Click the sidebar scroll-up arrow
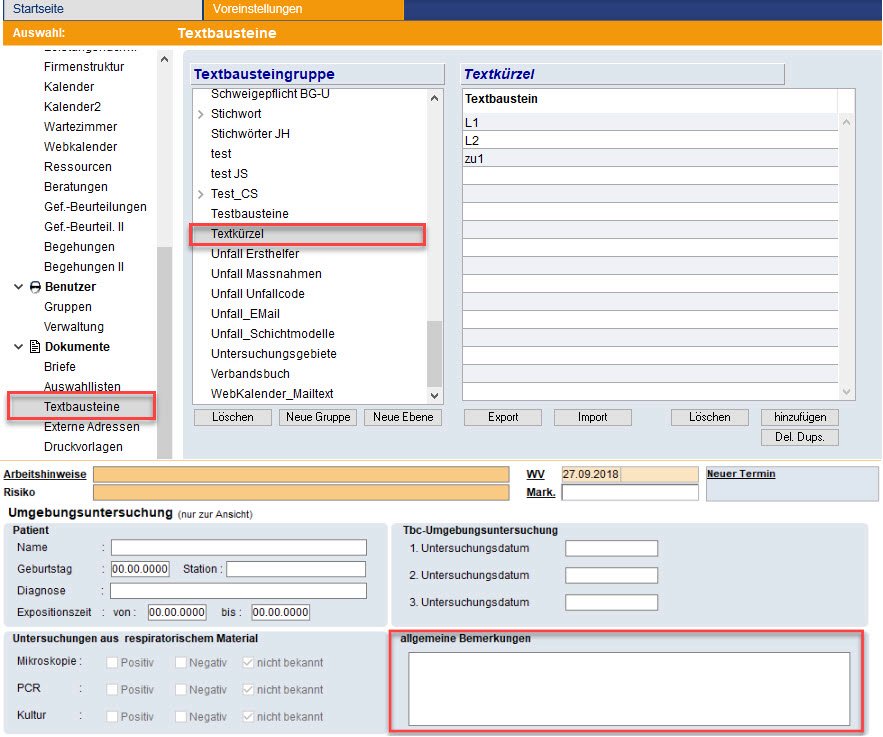The image size is (883, 737). pos(164,60)
